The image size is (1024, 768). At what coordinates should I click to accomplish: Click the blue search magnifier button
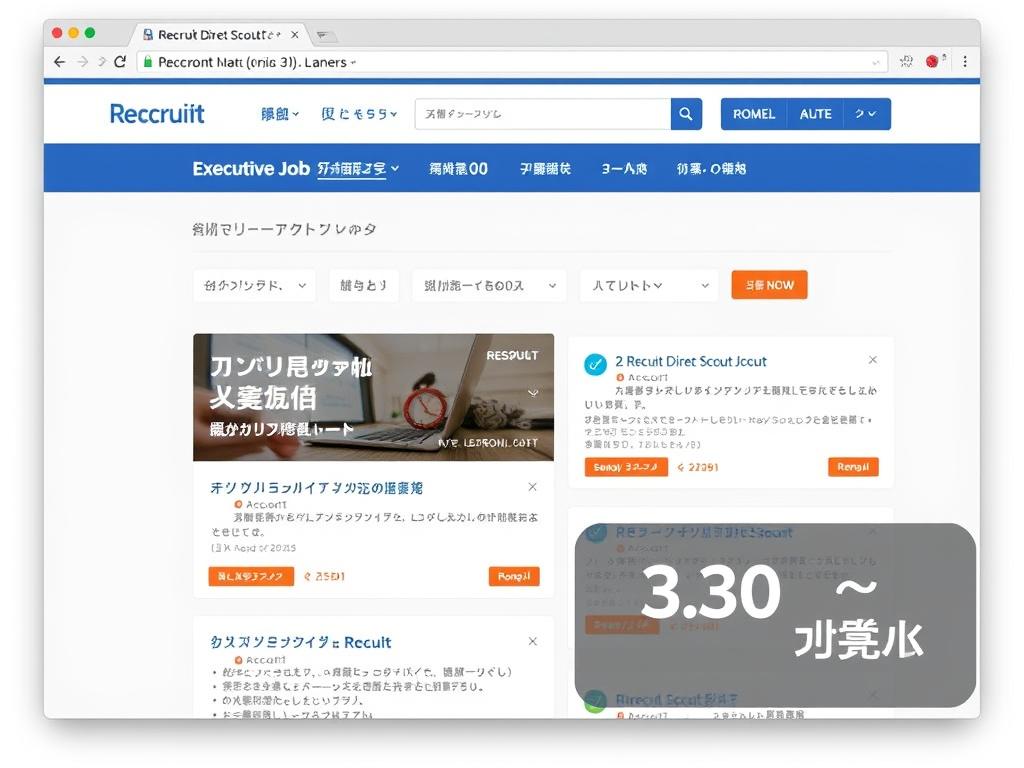tap(686, 114)
